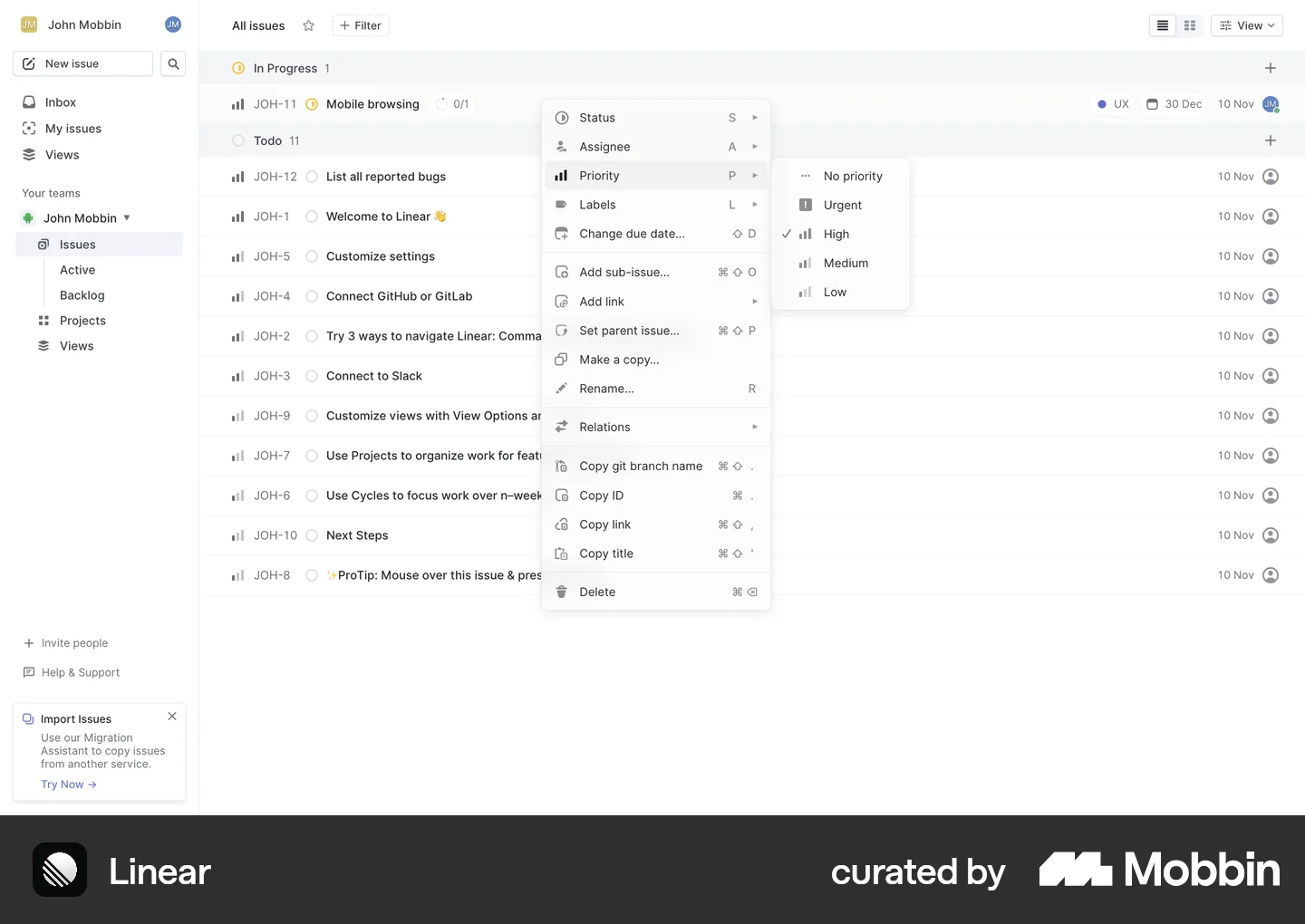
Task: Click the Delete trash entry
Action: [x=656, y=592]
